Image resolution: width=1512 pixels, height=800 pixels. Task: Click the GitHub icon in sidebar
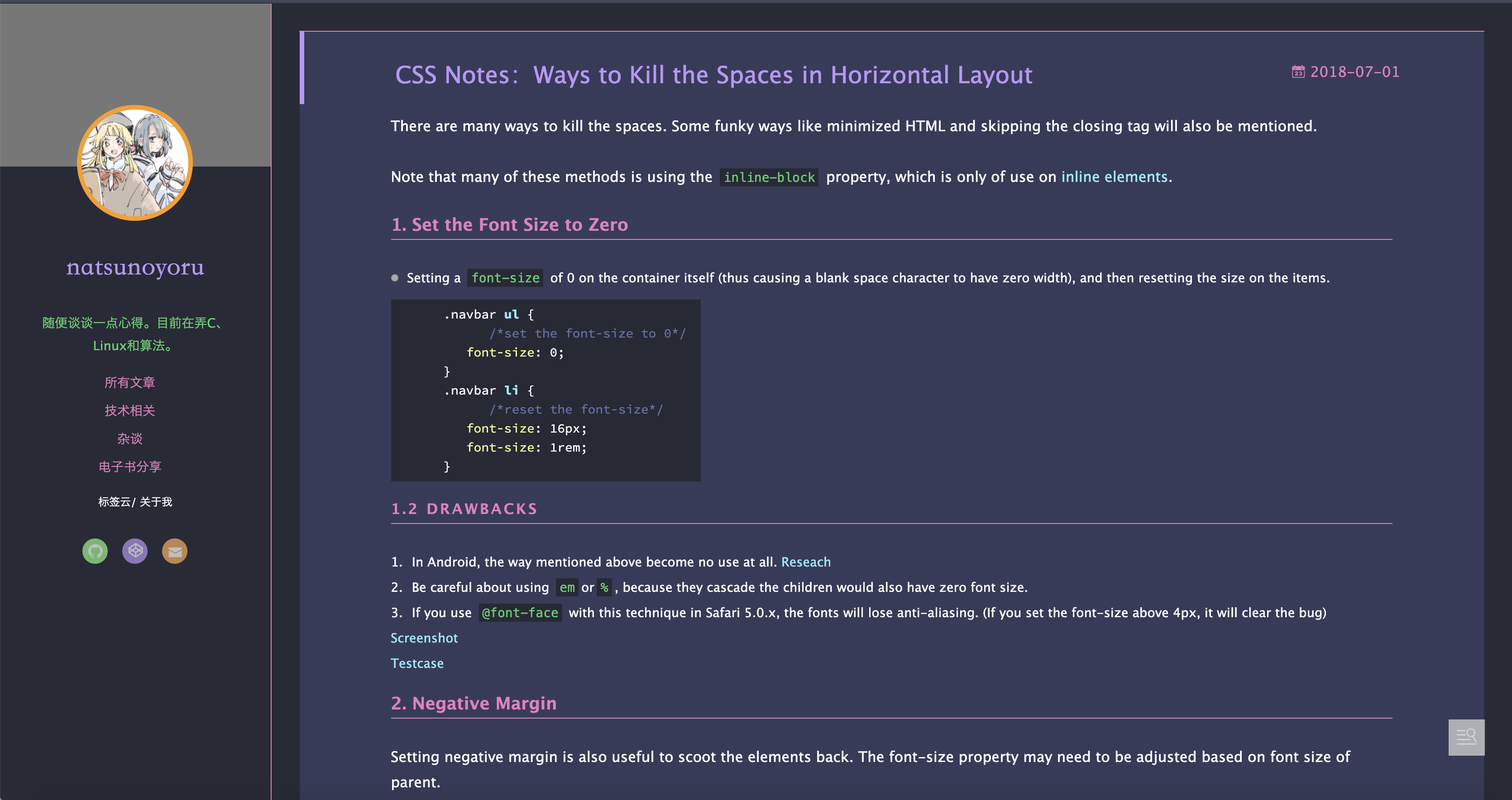click(95, 551)
